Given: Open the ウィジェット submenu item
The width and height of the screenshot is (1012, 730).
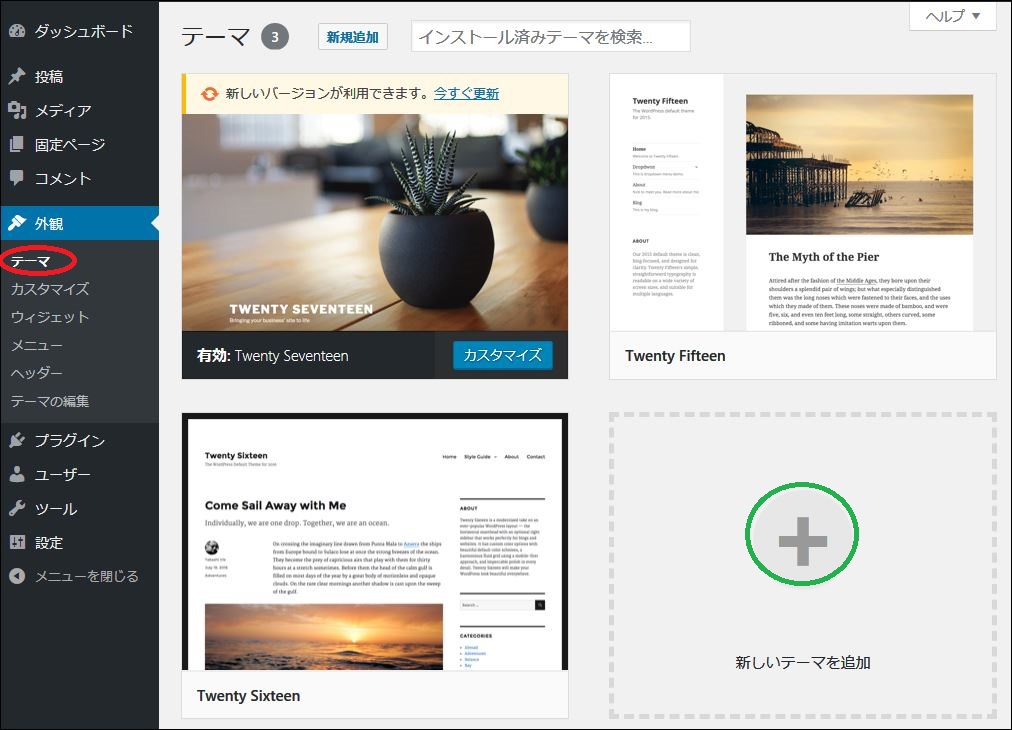Looking at the screenshot, I should (x=50, y=317).
